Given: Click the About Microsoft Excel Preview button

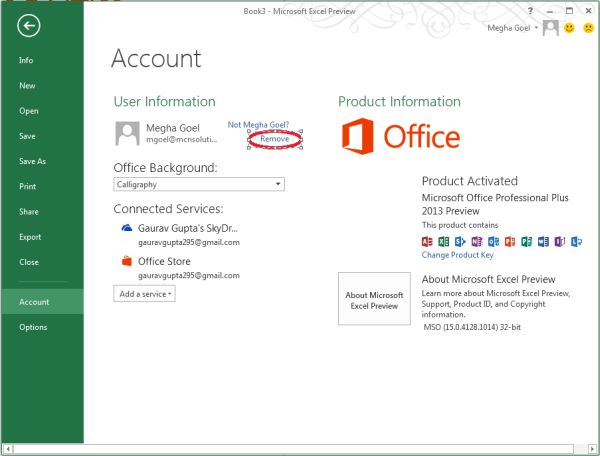Looking at the screenshot, I should tap(374, 299).
